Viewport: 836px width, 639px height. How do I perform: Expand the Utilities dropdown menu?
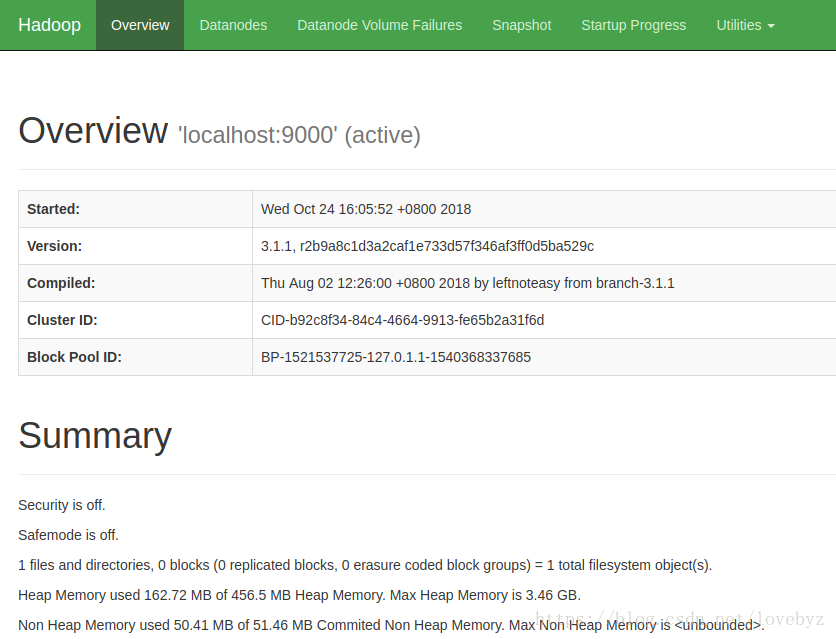click(x=745, y=25)
